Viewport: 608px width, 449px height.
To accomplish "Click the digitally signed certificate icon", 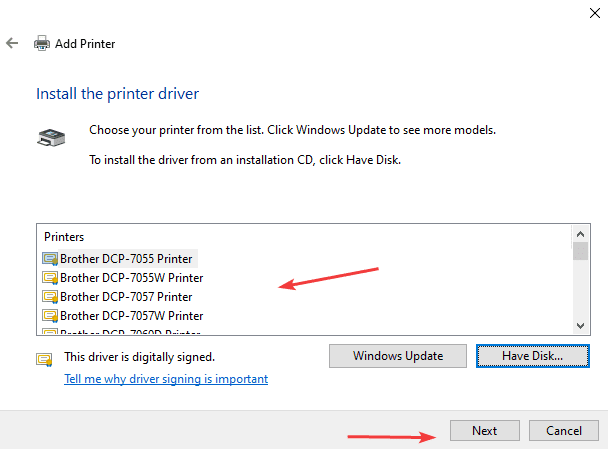I will pyautogui.click(x=44, y=358).
